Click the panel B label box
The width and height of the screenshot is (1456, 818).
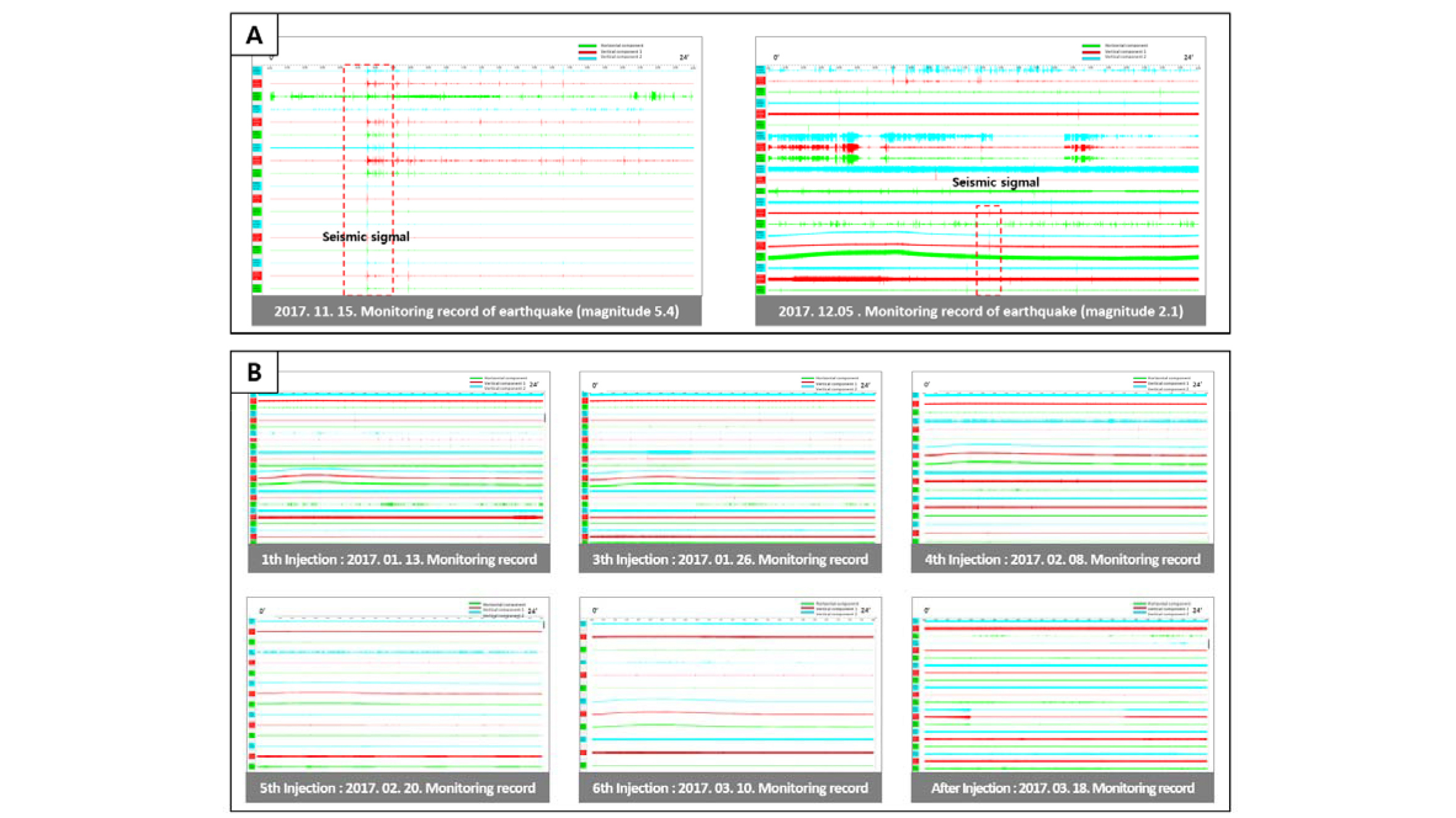click(x=254, y=372)
